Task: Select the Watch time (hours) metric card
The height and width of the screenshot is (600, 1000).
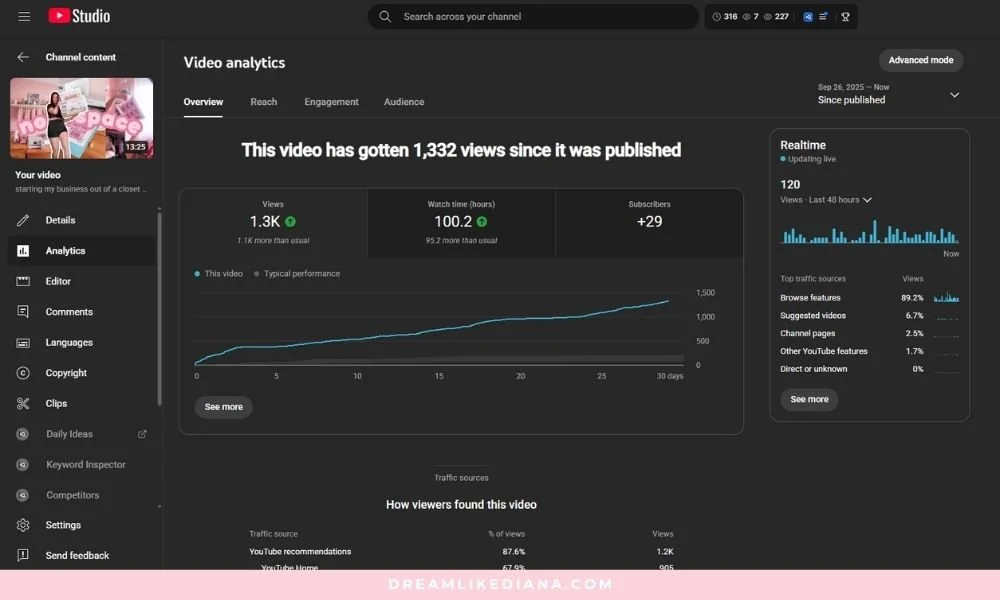Action: click(x=461, y=223)
